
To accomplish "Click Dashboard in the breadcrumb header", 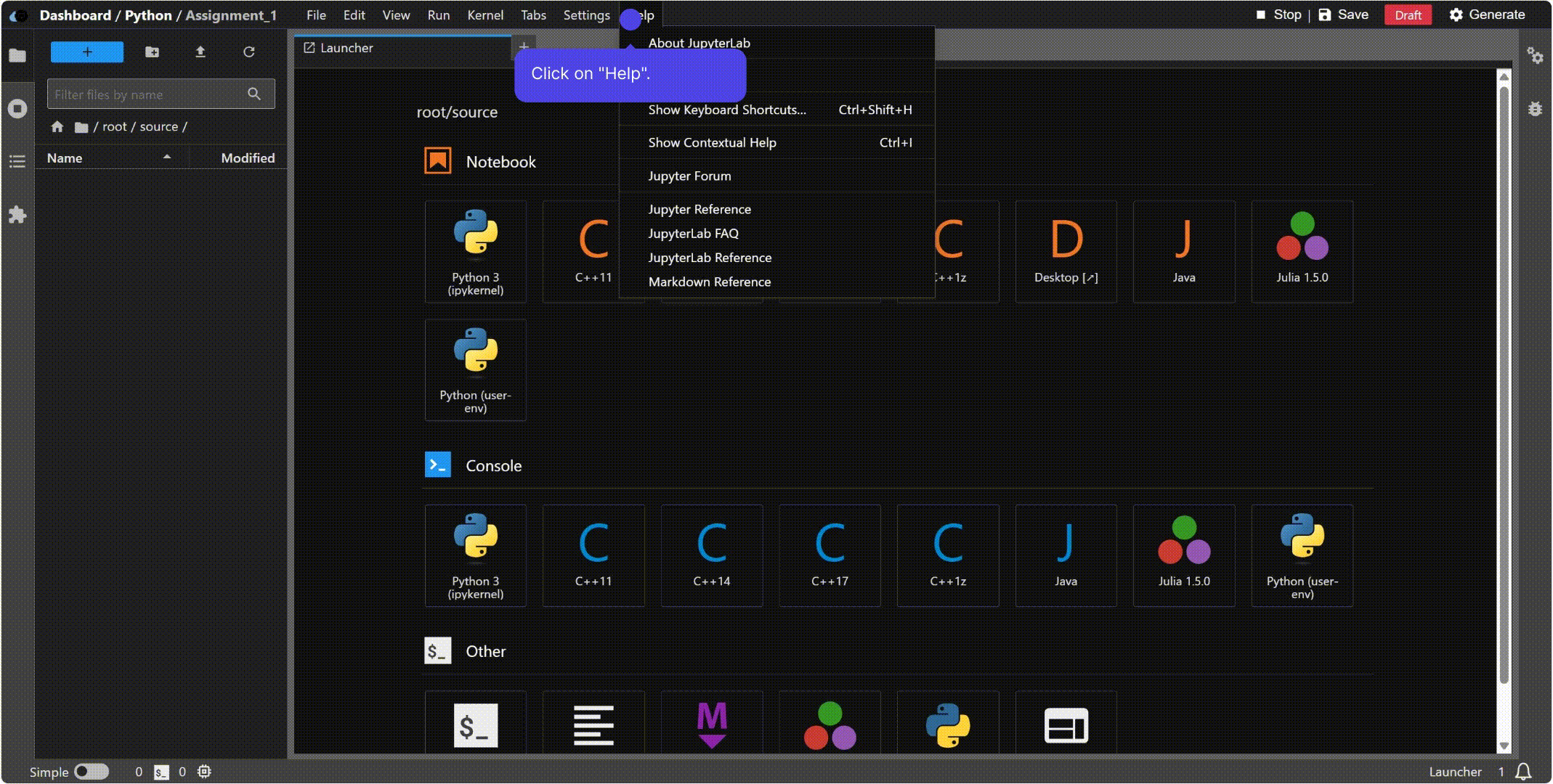I will pyautogui.click(x=75, y=15).
